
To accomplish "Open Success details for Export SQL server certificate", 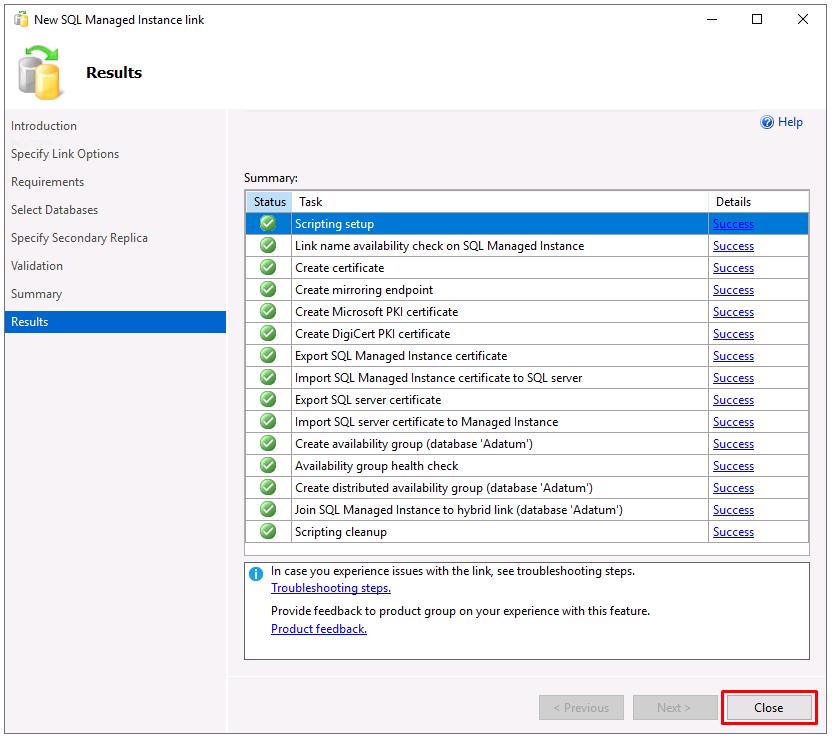I will [x=733, y=400].
